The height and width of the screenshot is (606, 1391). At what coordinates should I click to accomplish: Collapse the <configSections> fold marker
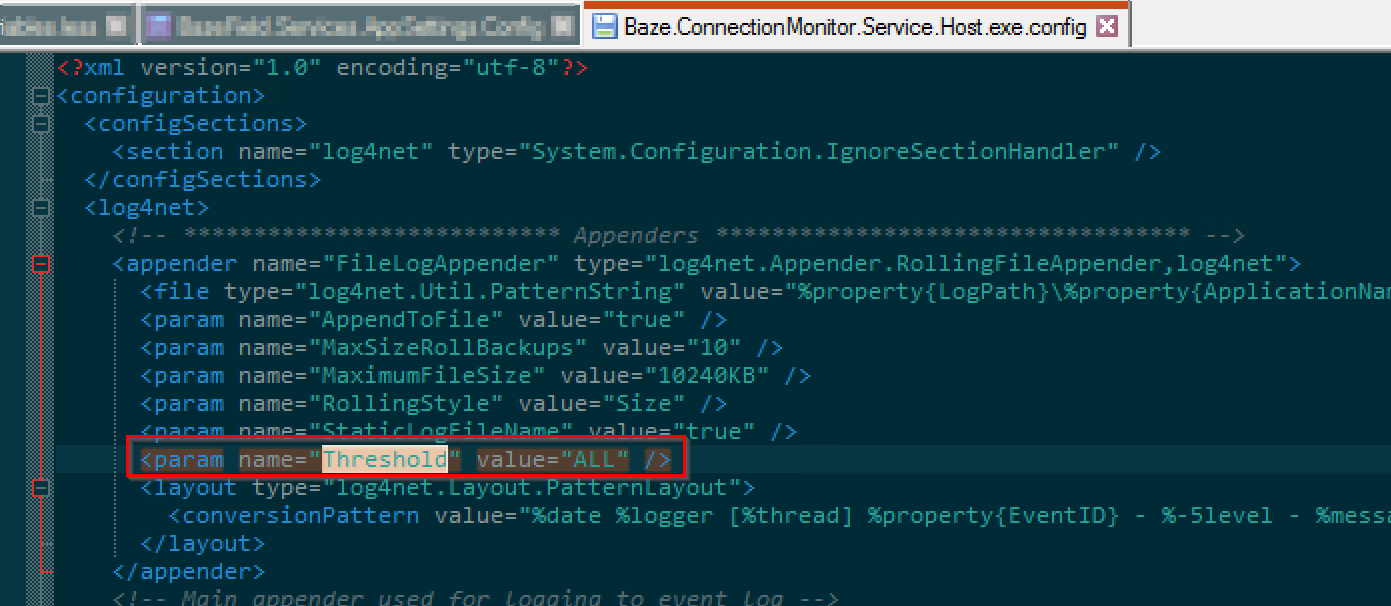[x=41, y=124]
